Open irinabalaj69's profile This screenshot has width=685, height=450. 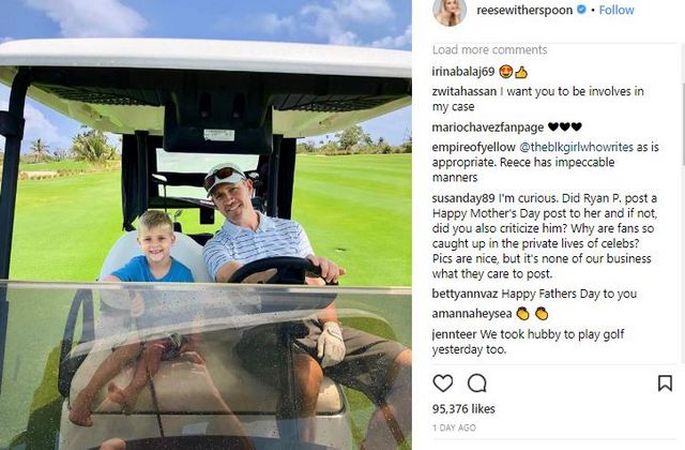[463, 71]
